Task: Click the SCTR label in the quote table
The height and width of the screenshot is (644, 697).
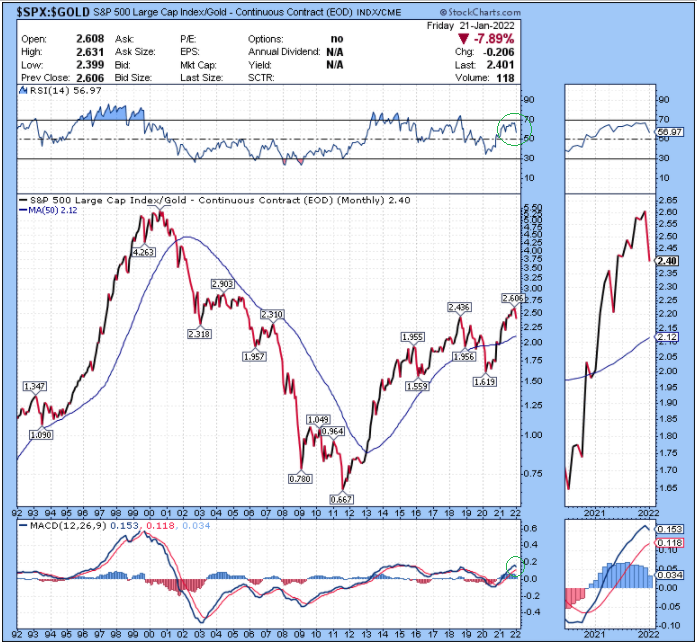Action: [261, 78]
